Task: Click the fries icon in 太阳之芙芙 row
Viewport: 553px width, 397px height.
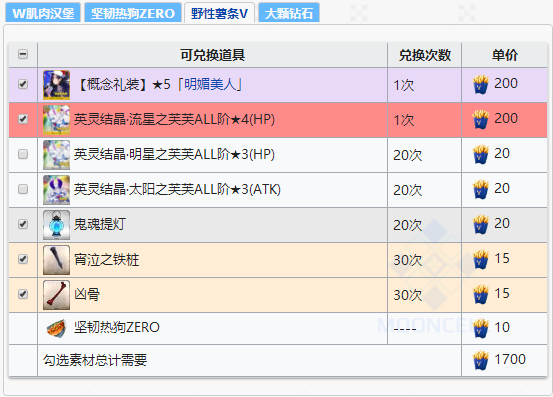Action: coord(481,189)
